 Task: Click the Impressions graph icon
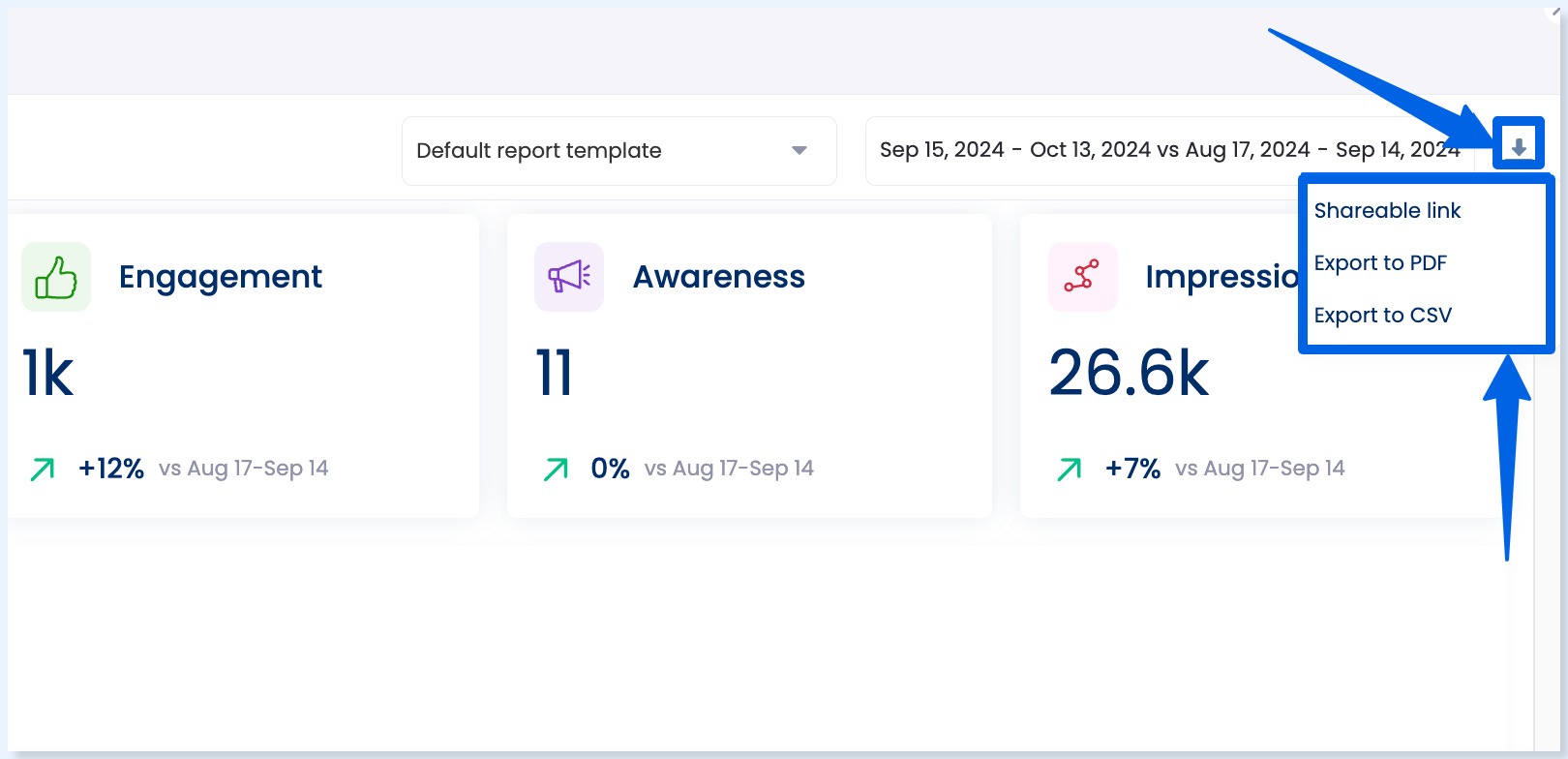pos(1082,277)
